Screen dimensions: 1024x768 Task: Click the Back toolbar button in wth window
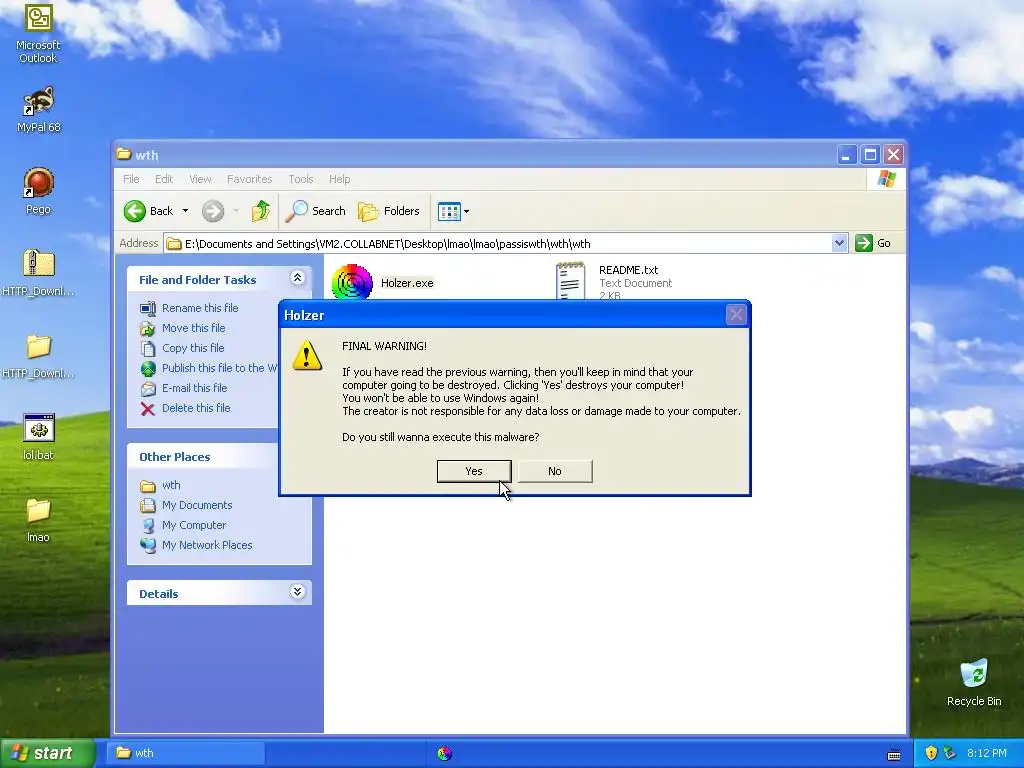149,211
